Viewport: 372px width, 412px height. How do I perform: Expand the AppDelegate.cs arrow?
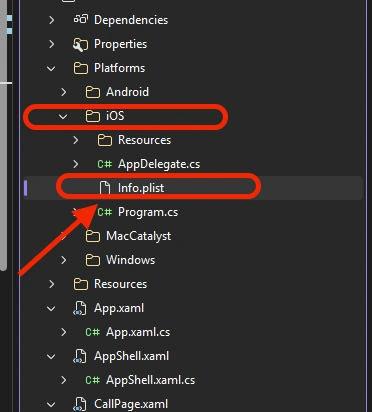click(75, 164)
